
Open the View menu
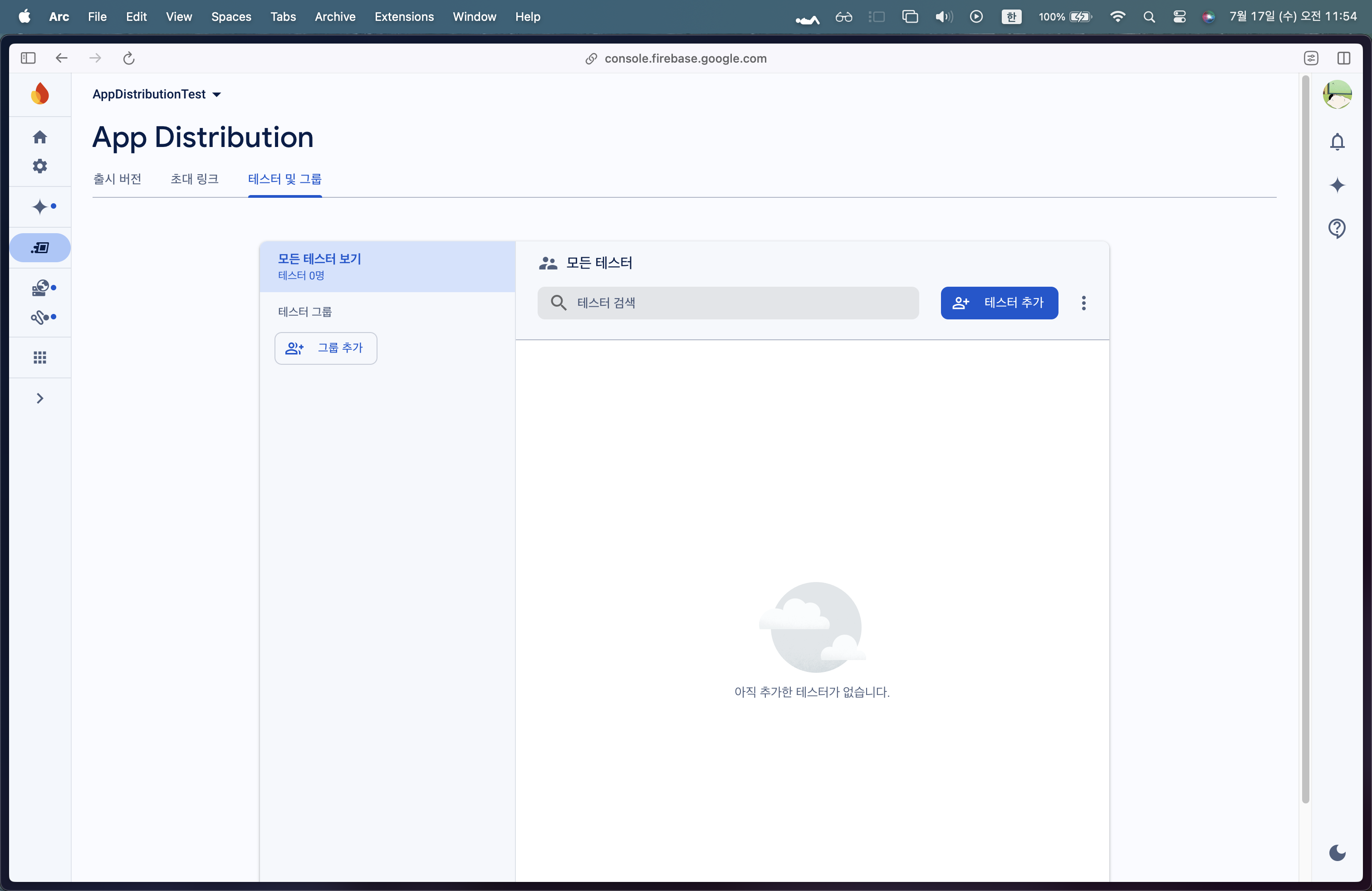179,17
